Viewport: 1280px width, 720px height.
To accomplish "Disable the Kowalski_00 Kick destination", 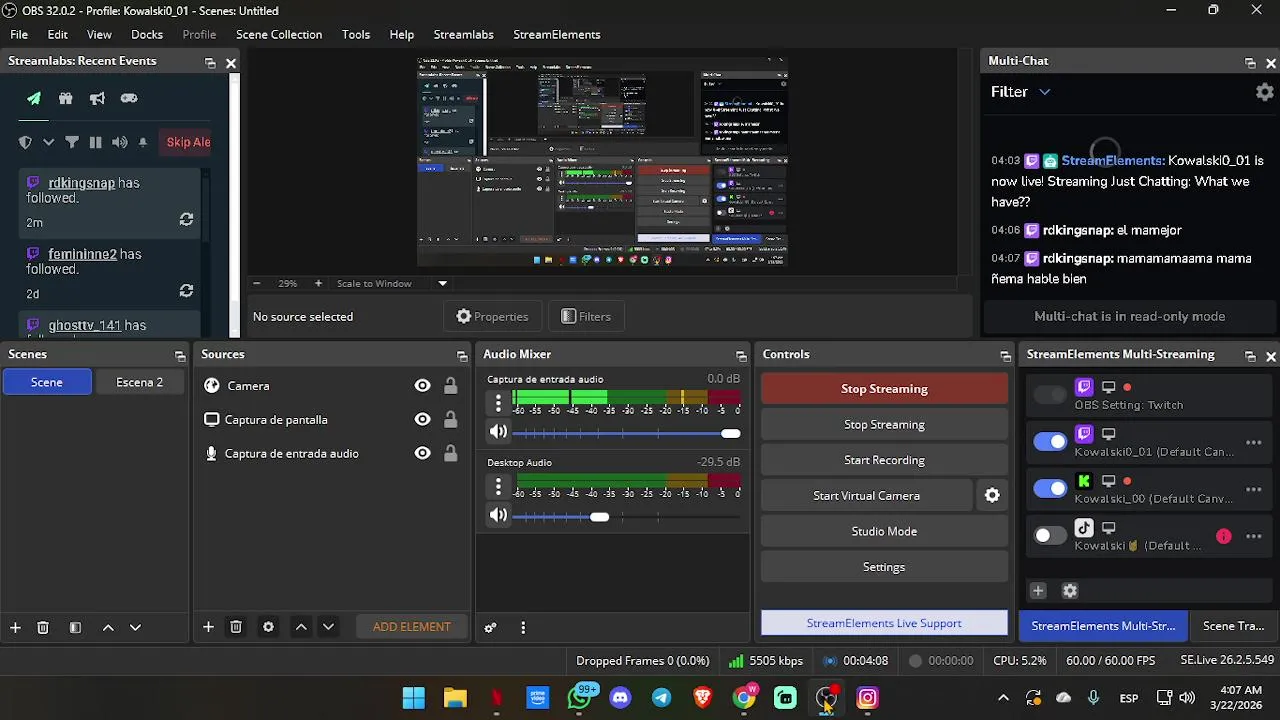I will coord(1050,489).
